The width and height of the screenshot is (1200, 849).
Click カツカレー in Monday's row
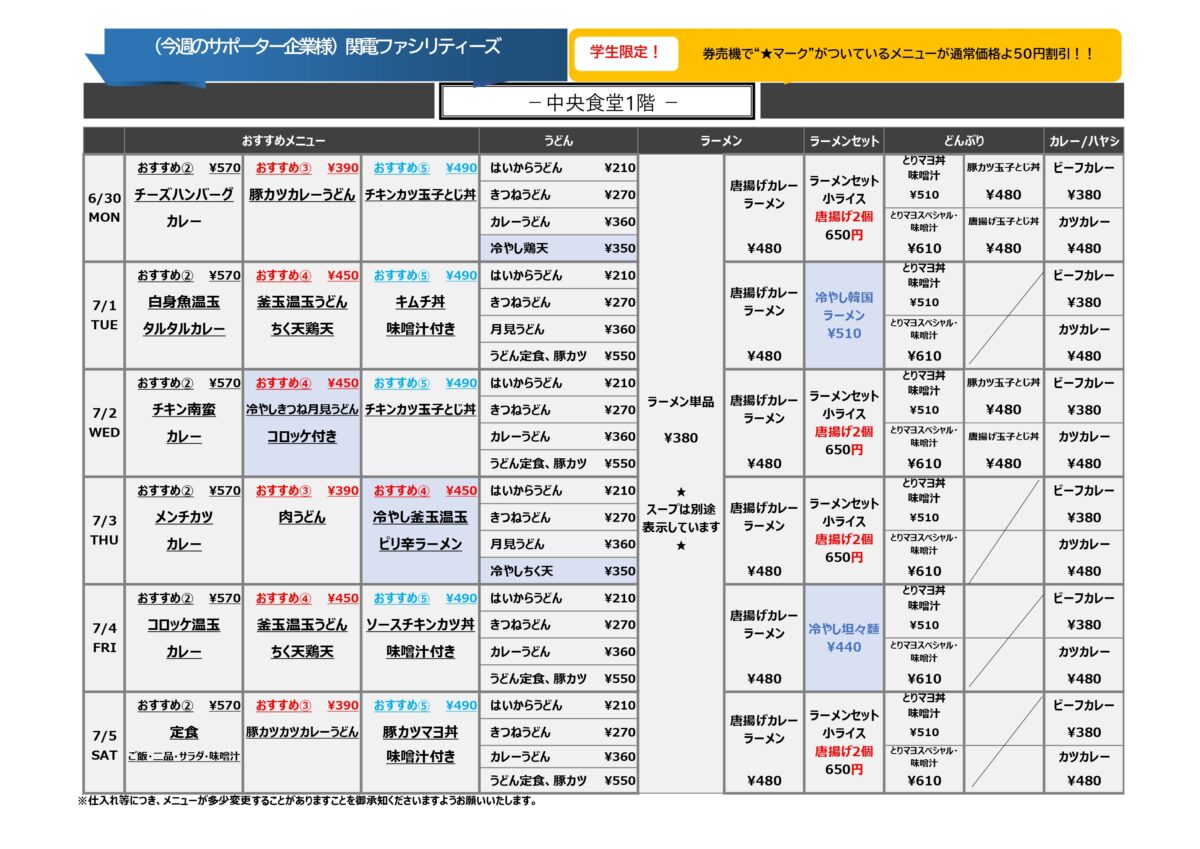pos(1084,221)
